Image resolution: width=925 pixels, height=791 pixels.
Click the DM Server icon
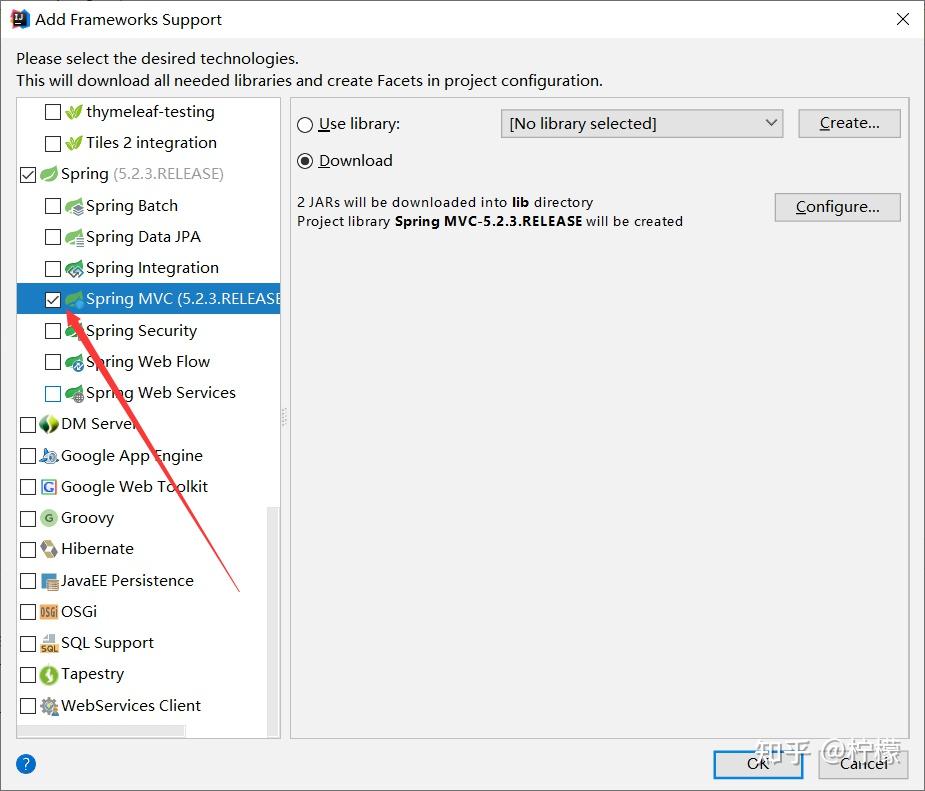click(49, 424)
